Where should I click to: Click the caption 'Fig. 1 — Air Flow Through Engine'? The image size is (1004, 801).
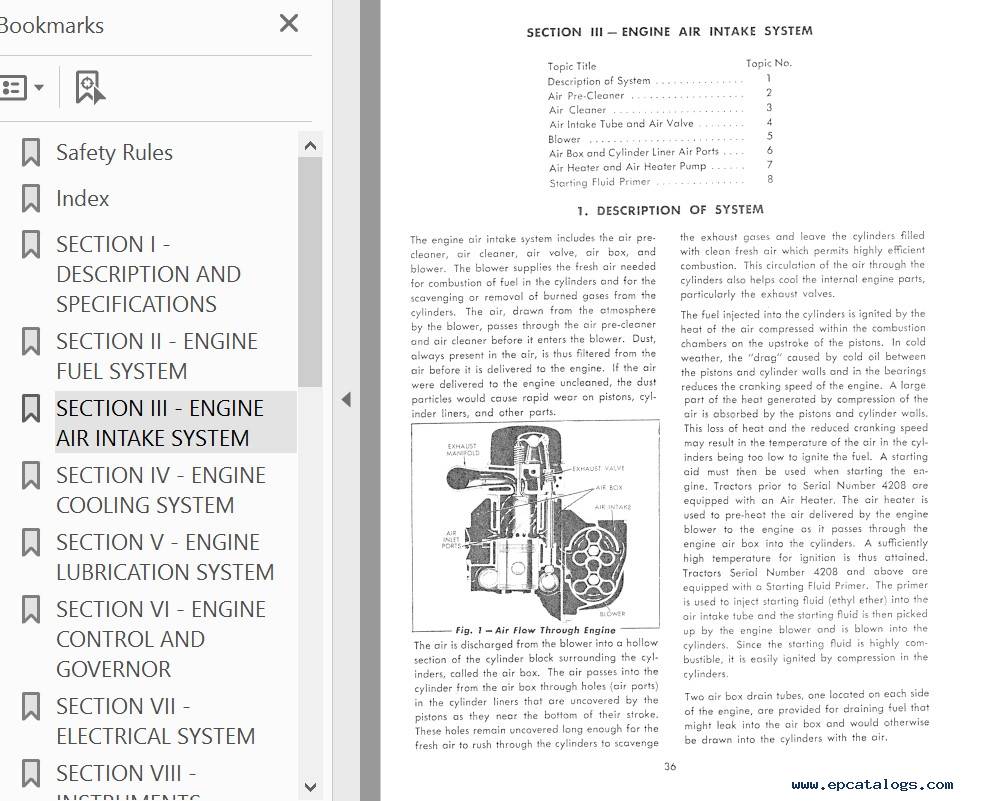pos(535,630)
